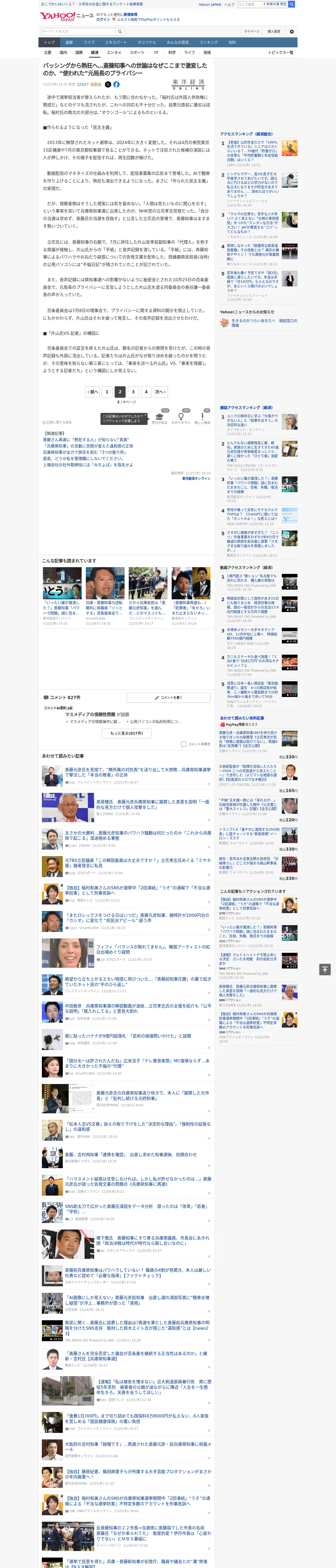This screenshot has height=1568, width=336.
Task: Open the 速報 navigation tab
Action: tap(69, 42)
